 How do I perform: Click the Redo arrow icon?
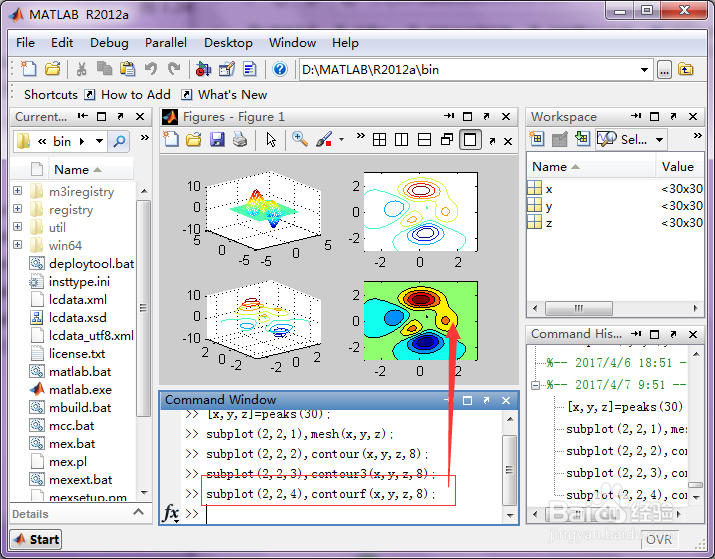pos(174,69)
